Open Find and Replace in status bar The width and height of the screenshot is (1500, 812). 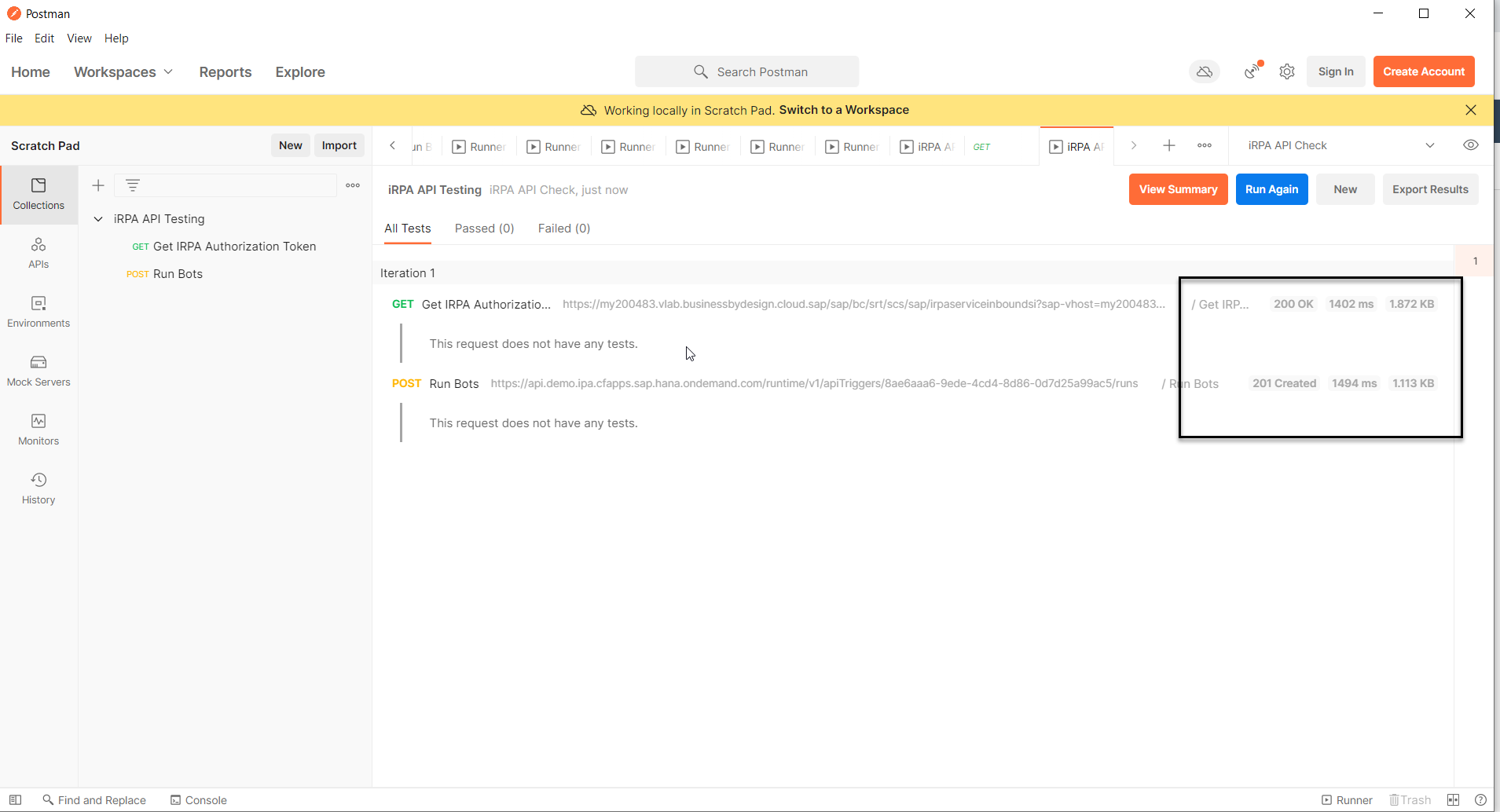pyautogui.click(x=94, y=799)
